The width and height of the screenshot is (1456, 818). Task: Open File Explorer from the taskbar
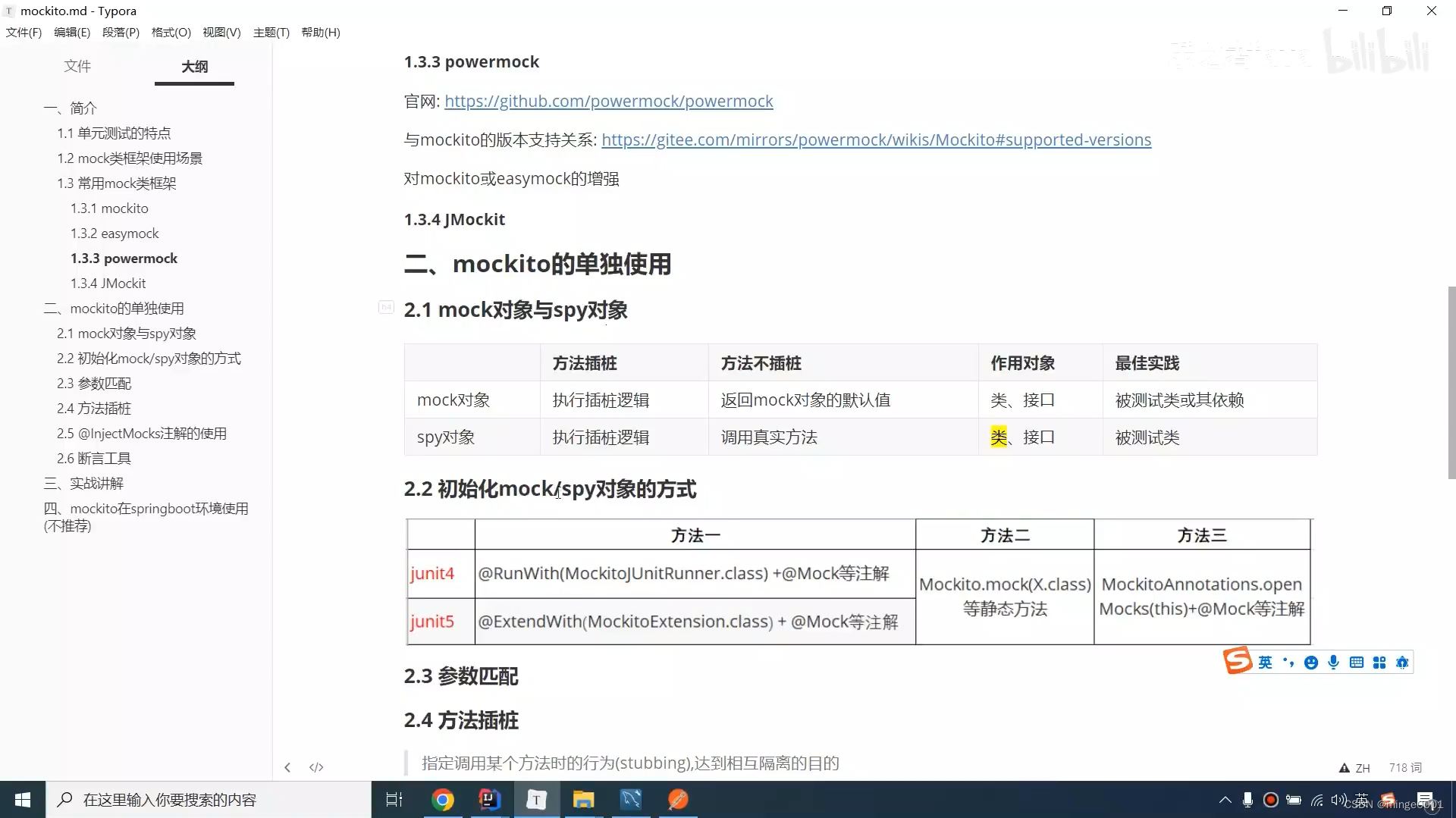pyautogui.click(x=583, y=800)
